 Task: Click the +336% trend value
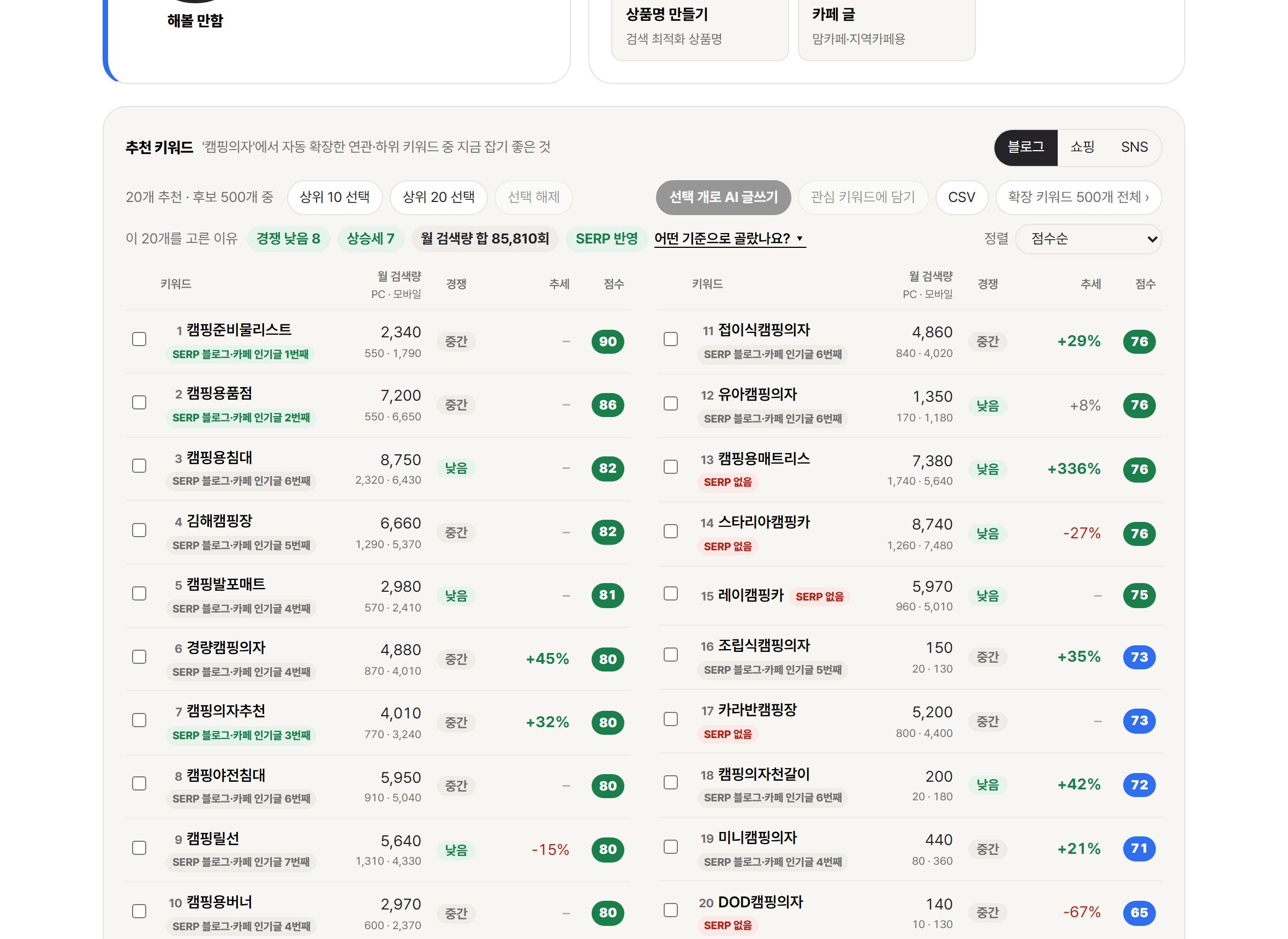point(1074,469)
